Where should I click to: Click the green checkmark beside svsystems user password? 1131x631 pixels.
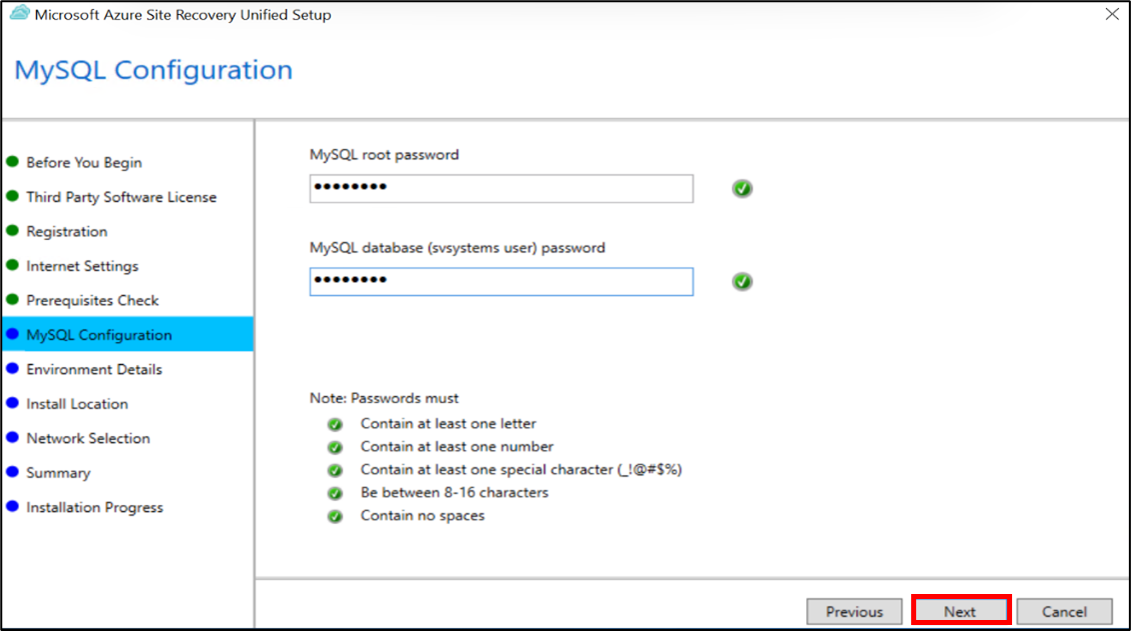pyautogui.click(x=741, y=281)
